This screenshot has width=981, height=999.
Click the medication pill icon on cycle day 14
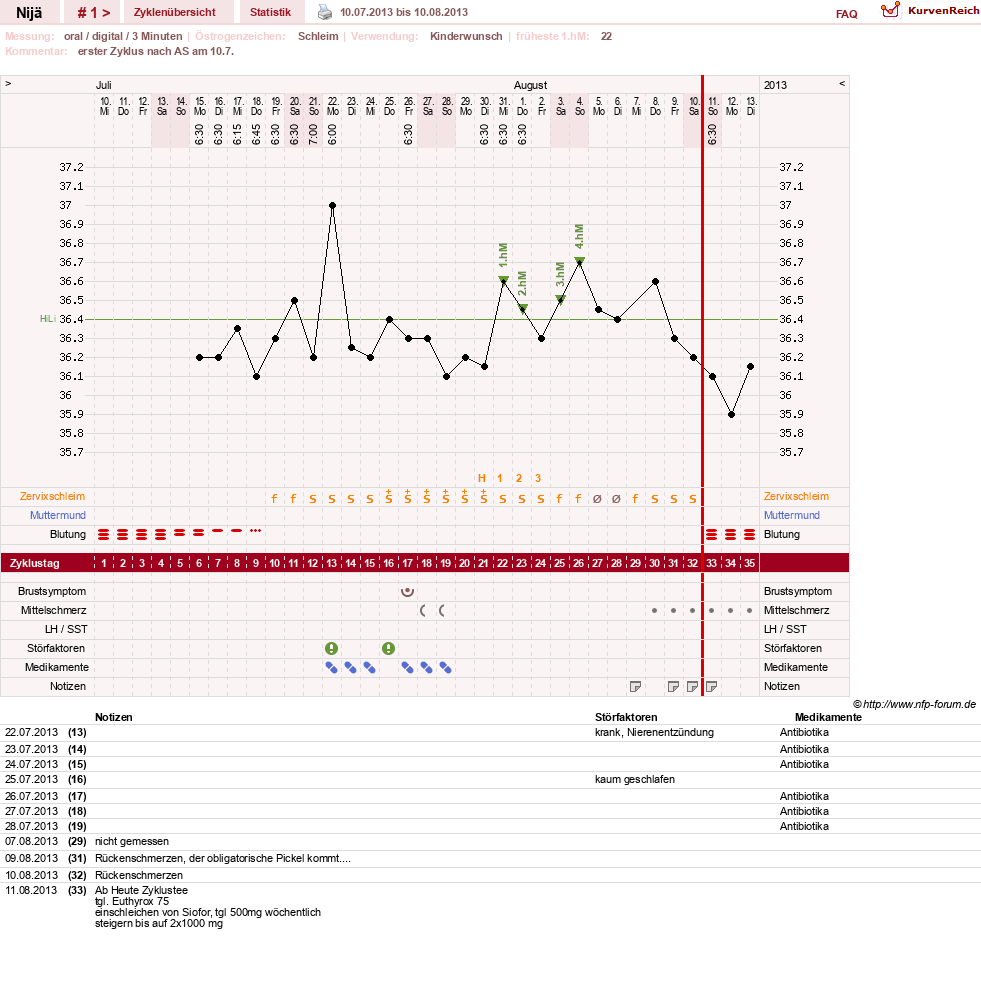point(350,668)
